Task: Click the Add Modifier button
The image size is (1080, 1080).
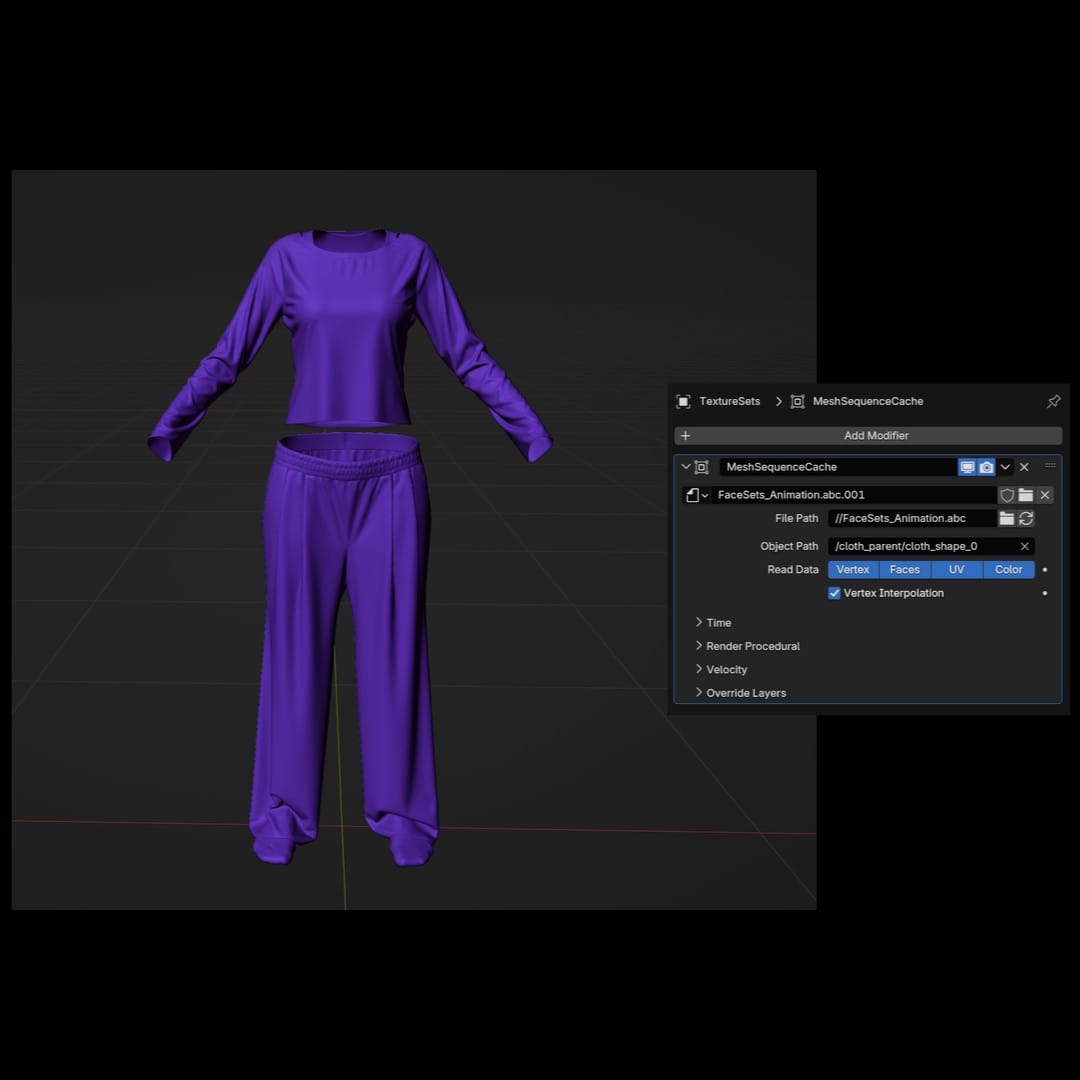Action: (868, 435)
